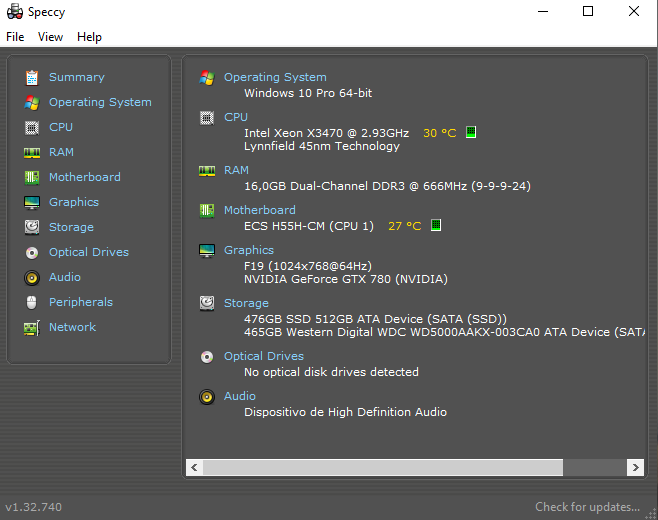Viewport: 658px width, 520px height.
Task: Select CPU section in sidebar
Action: coord(61,127)
